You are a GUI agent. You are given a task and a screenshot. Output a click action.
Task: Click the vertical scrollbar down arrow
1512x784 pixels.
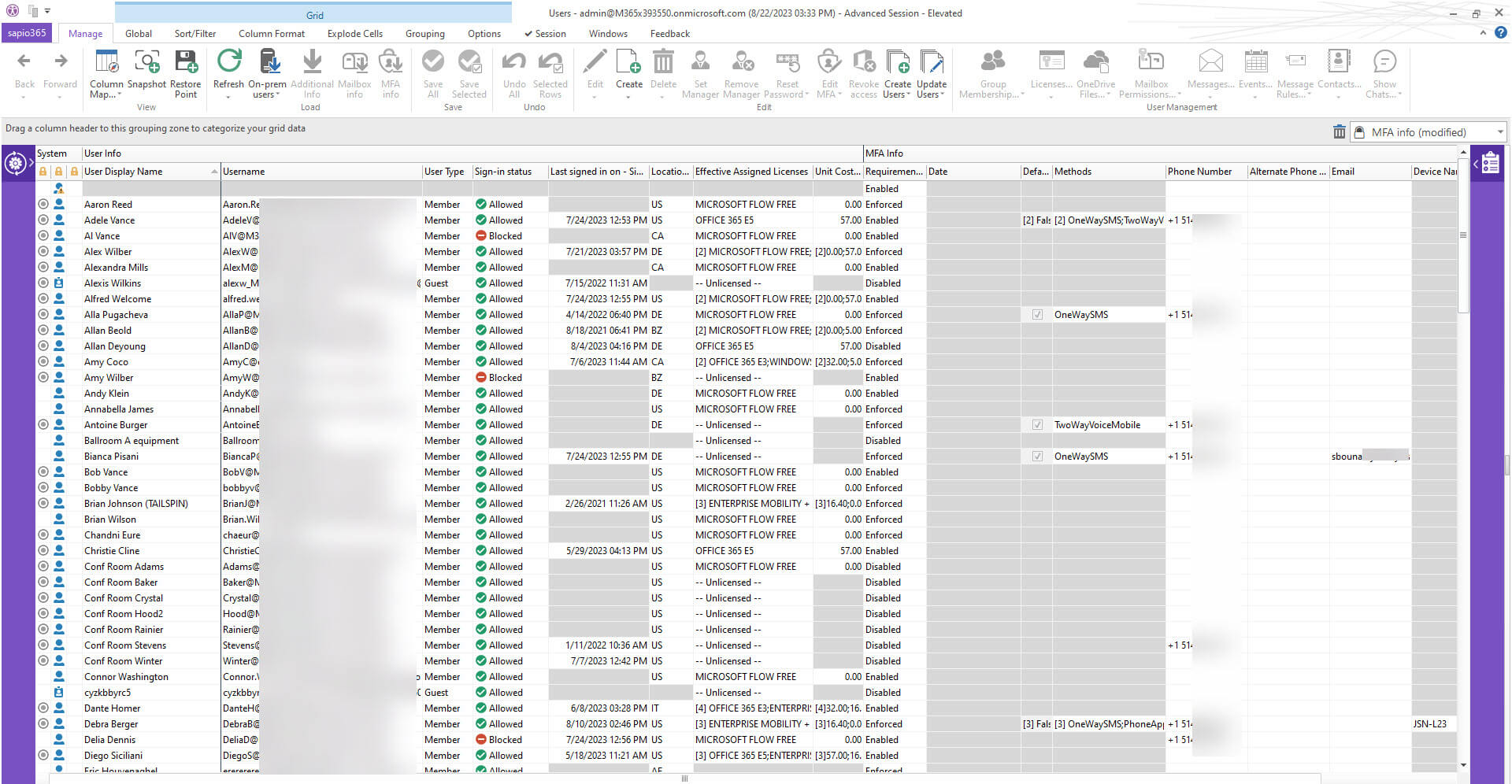pos(1463,765)
